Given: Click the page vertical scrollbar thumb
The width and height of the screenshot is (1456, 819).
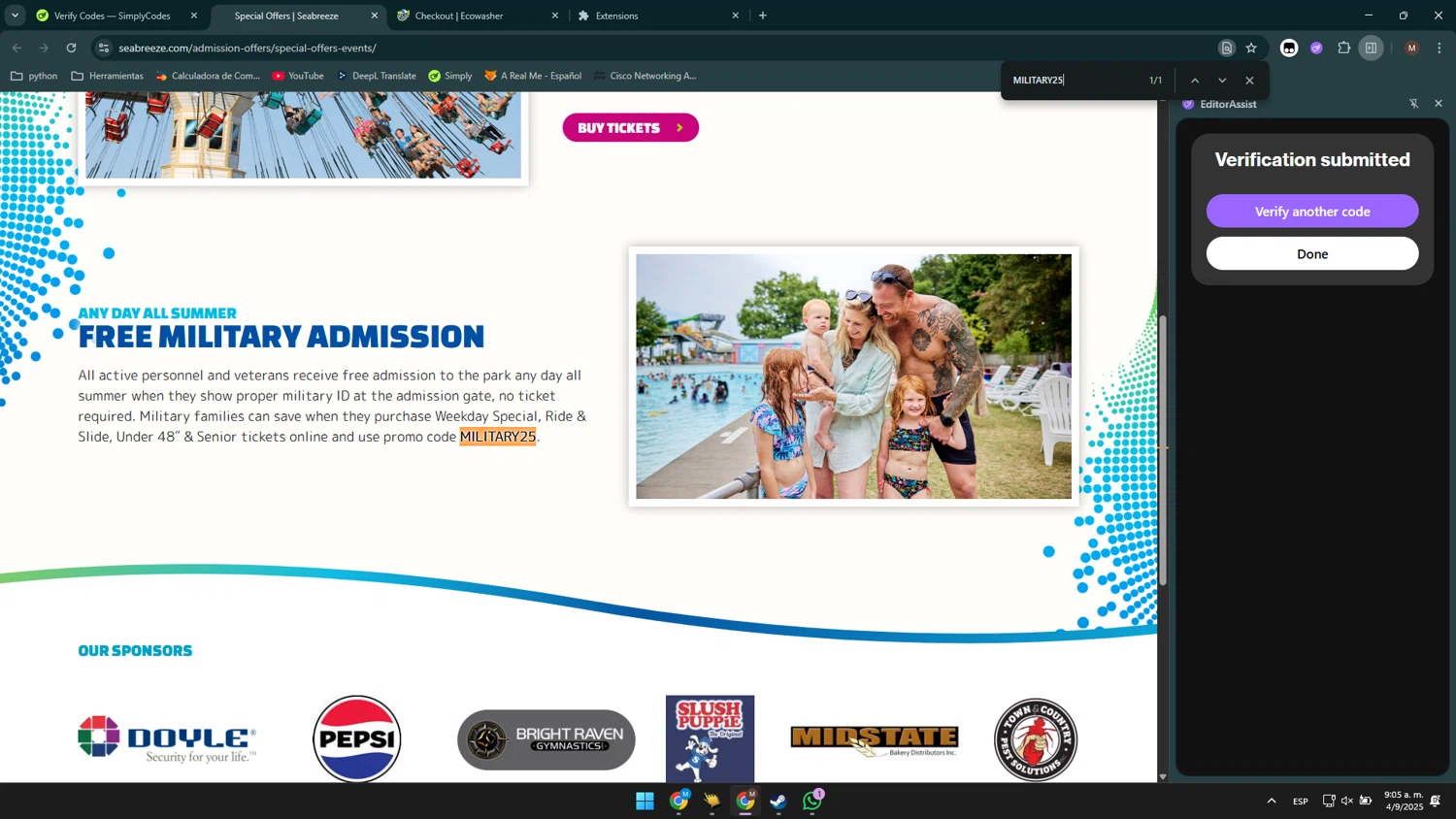Looking at the screenshot, I should (x=1163, y=449).
